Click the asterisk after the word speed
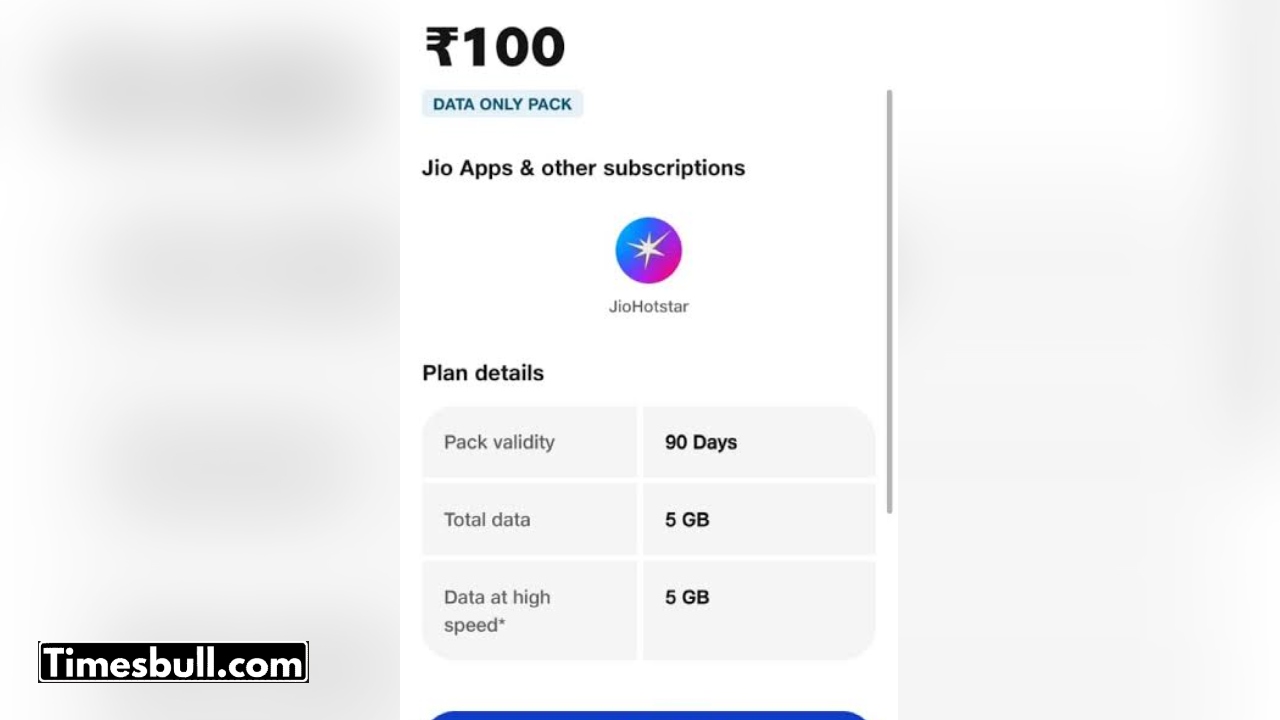This screenshot has height=720, width=1280. (x=502, y=622)
